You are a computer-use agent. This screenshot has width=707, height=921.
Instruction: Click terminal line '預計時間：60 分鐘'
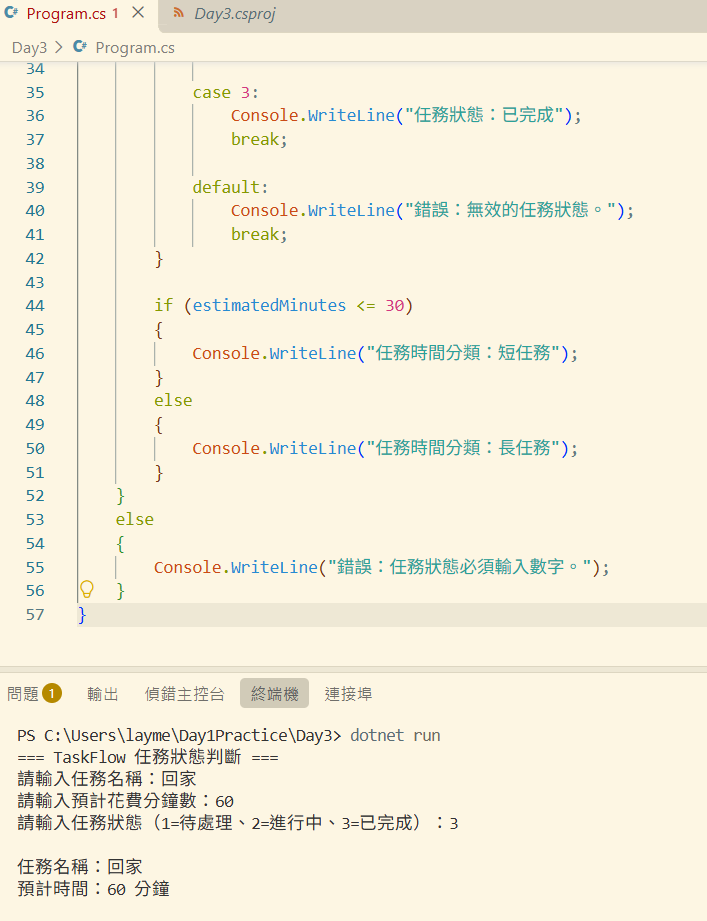tap(93, 889)
